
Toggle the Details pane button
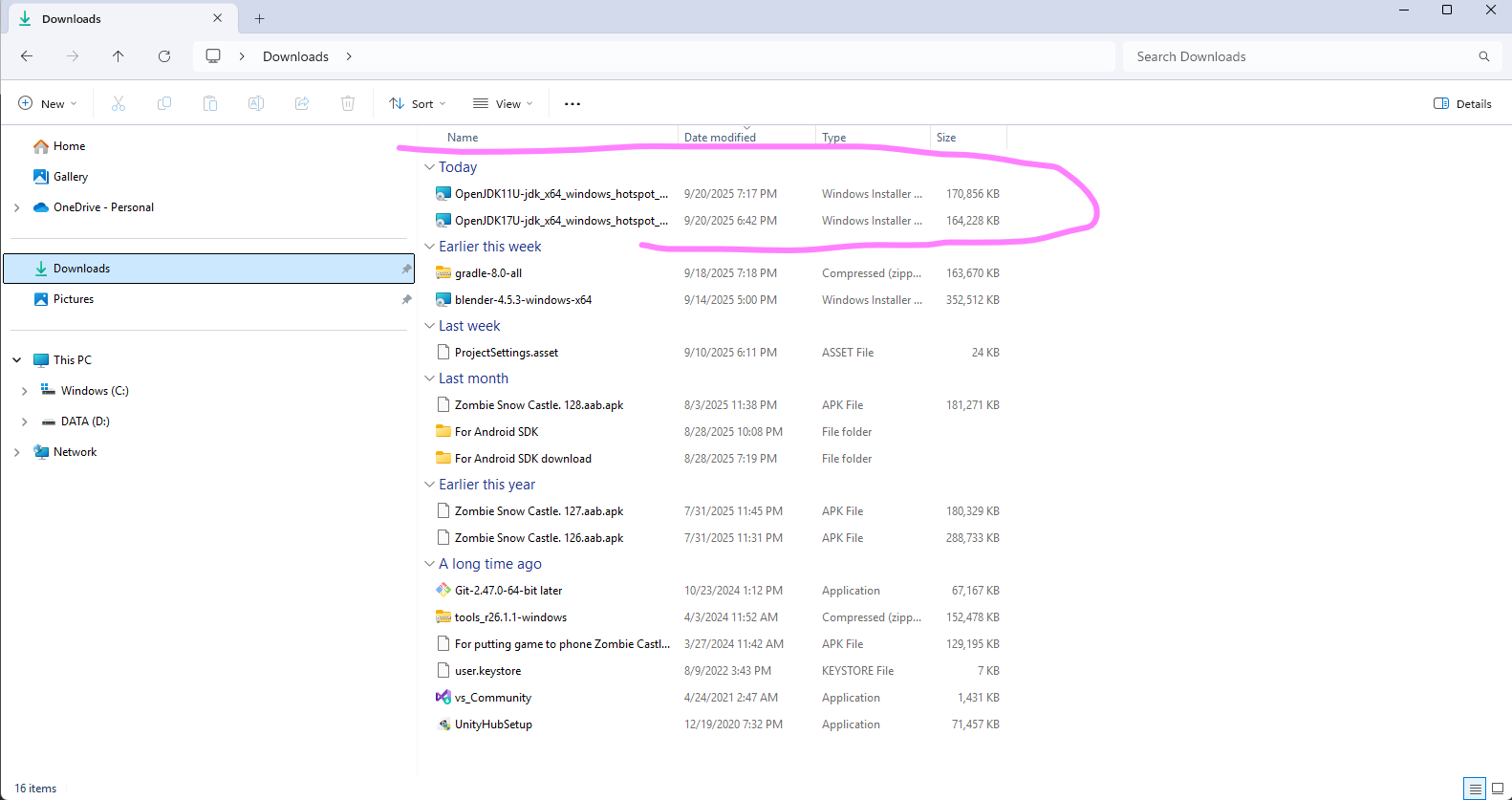click(x=1462, y=103)
